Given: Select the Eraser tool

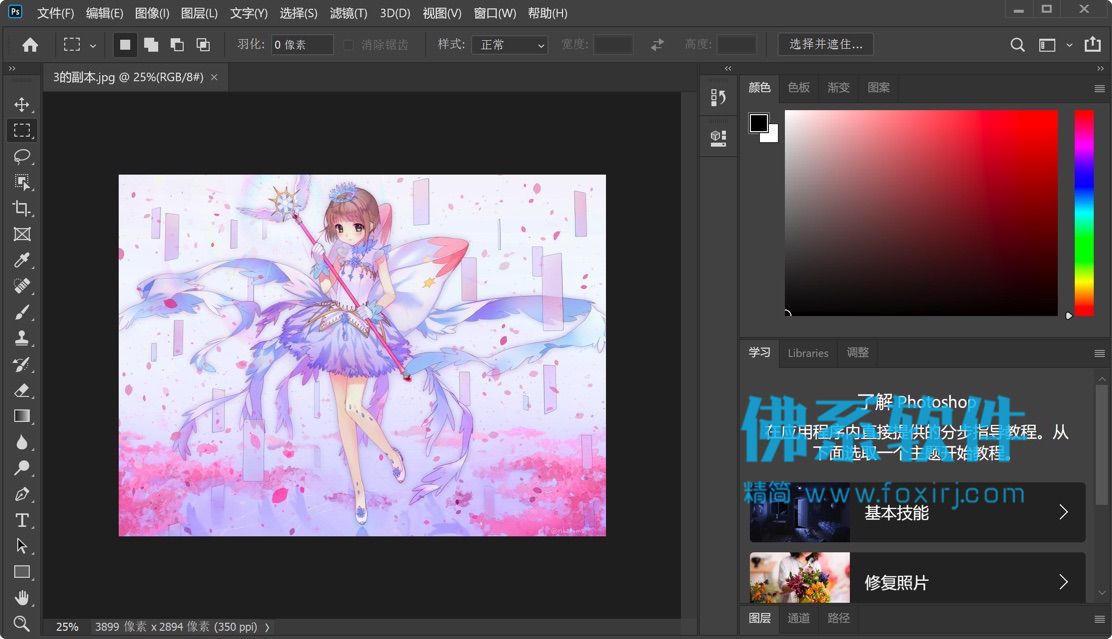Looking at the screenshot, I should pyautogui.click(x=22, y=391).
